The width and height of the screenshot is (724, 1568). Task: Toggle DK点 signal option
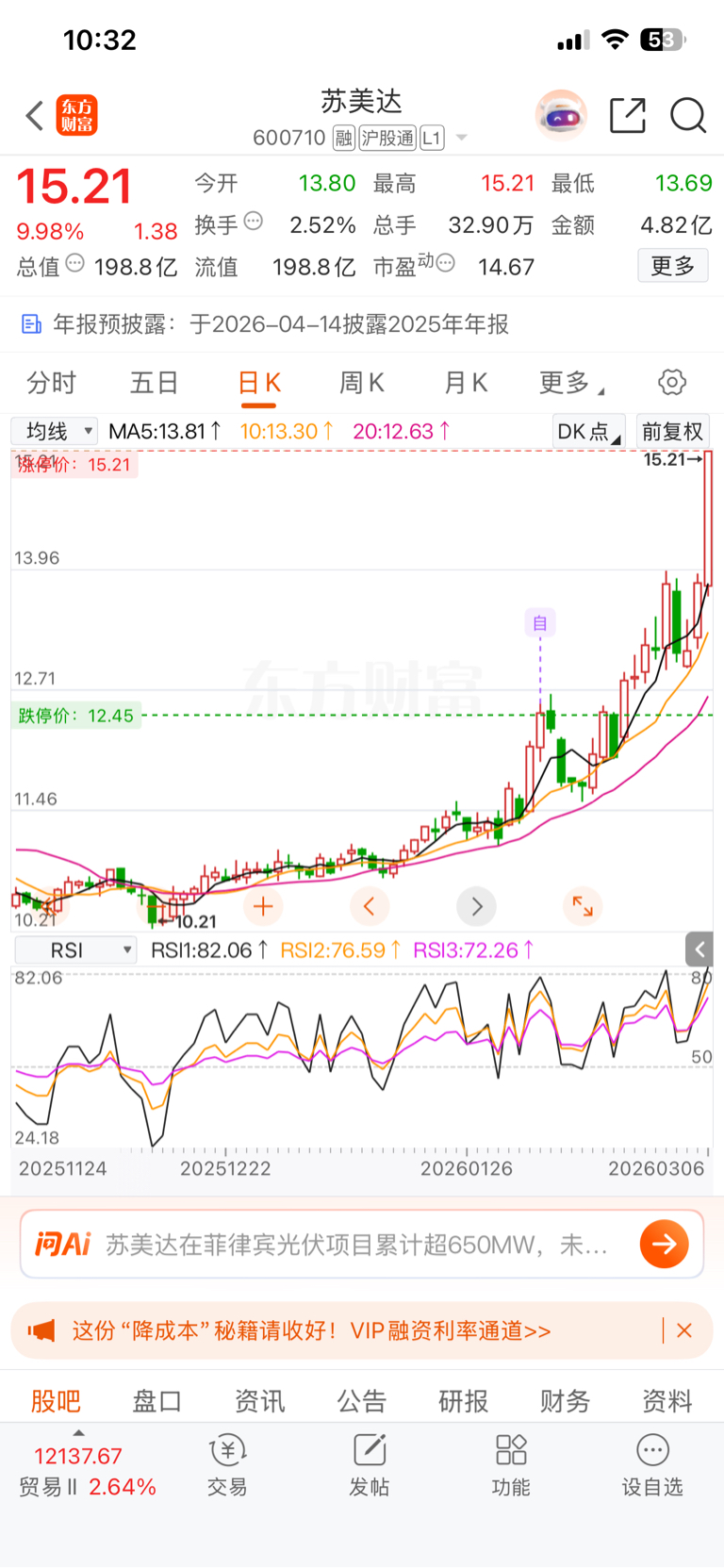(x=589, y=432)
